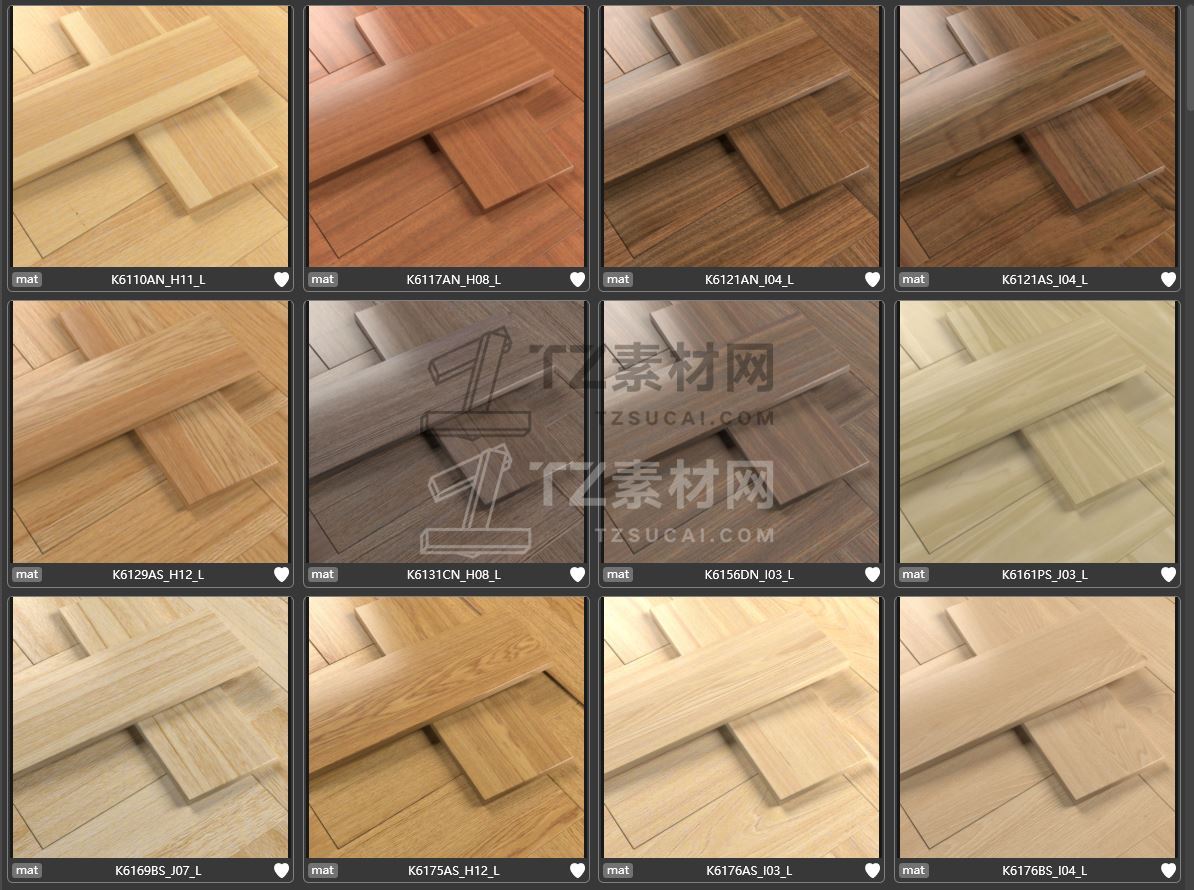Open K6117AN_H08_L reddish wood thumbnail
Viewport: 1194px width, 890px height.
click(x=446, y=136)
